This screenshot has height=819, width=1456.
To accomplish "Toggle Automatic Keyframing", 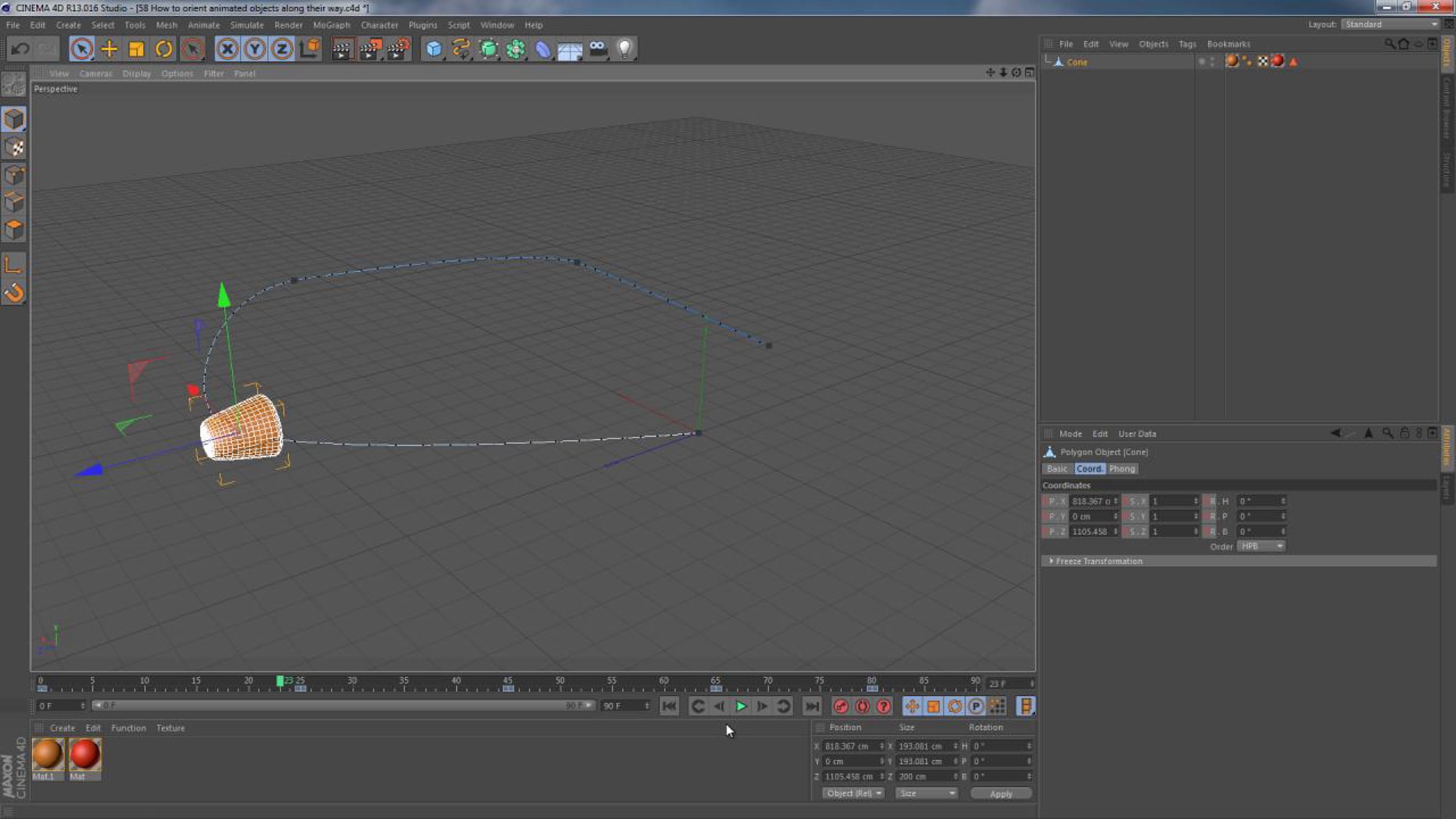I will 862,706.
